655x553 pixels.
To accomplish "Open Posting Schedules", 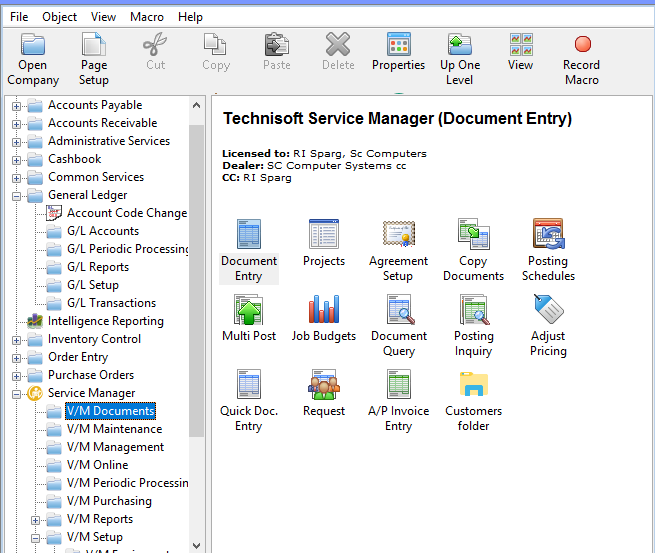I will click(548, 234).
